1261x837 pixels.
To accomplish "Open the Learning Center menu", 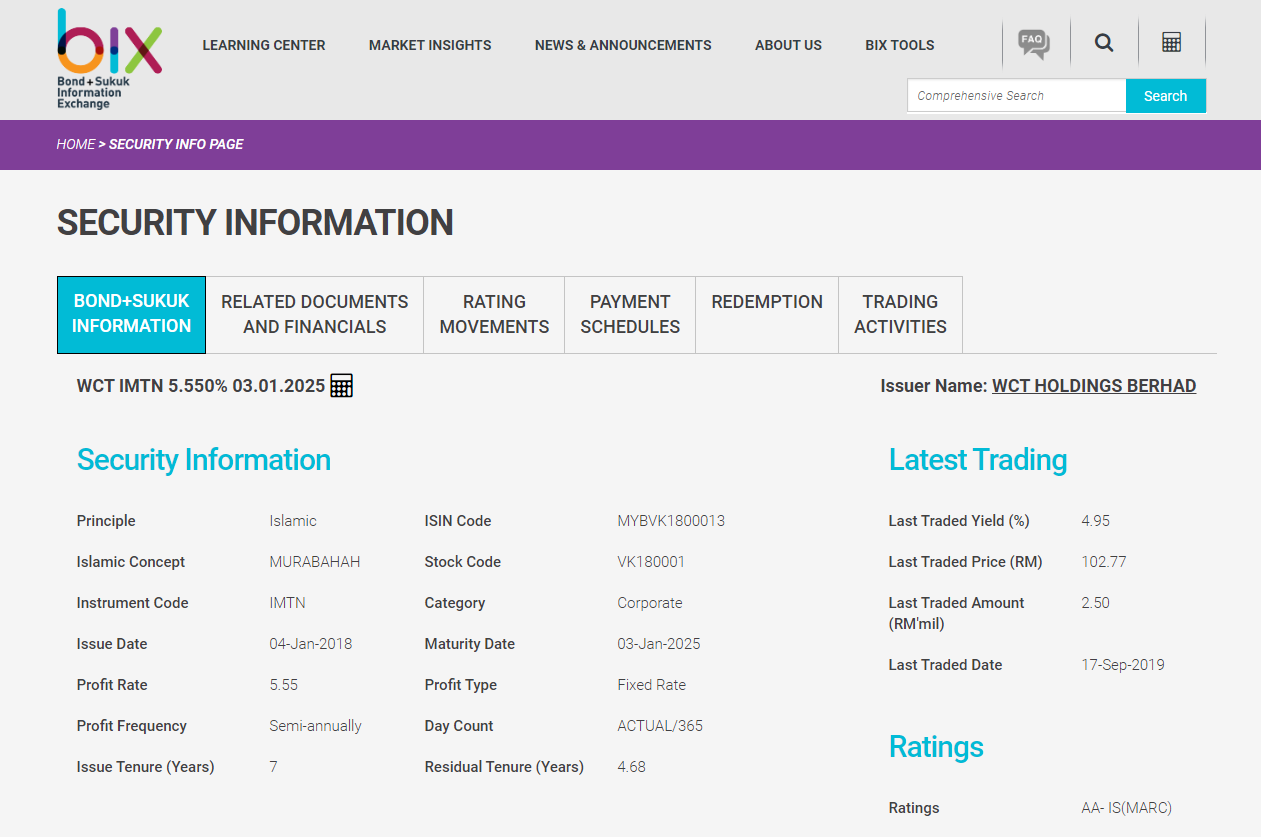I will 264,45.
